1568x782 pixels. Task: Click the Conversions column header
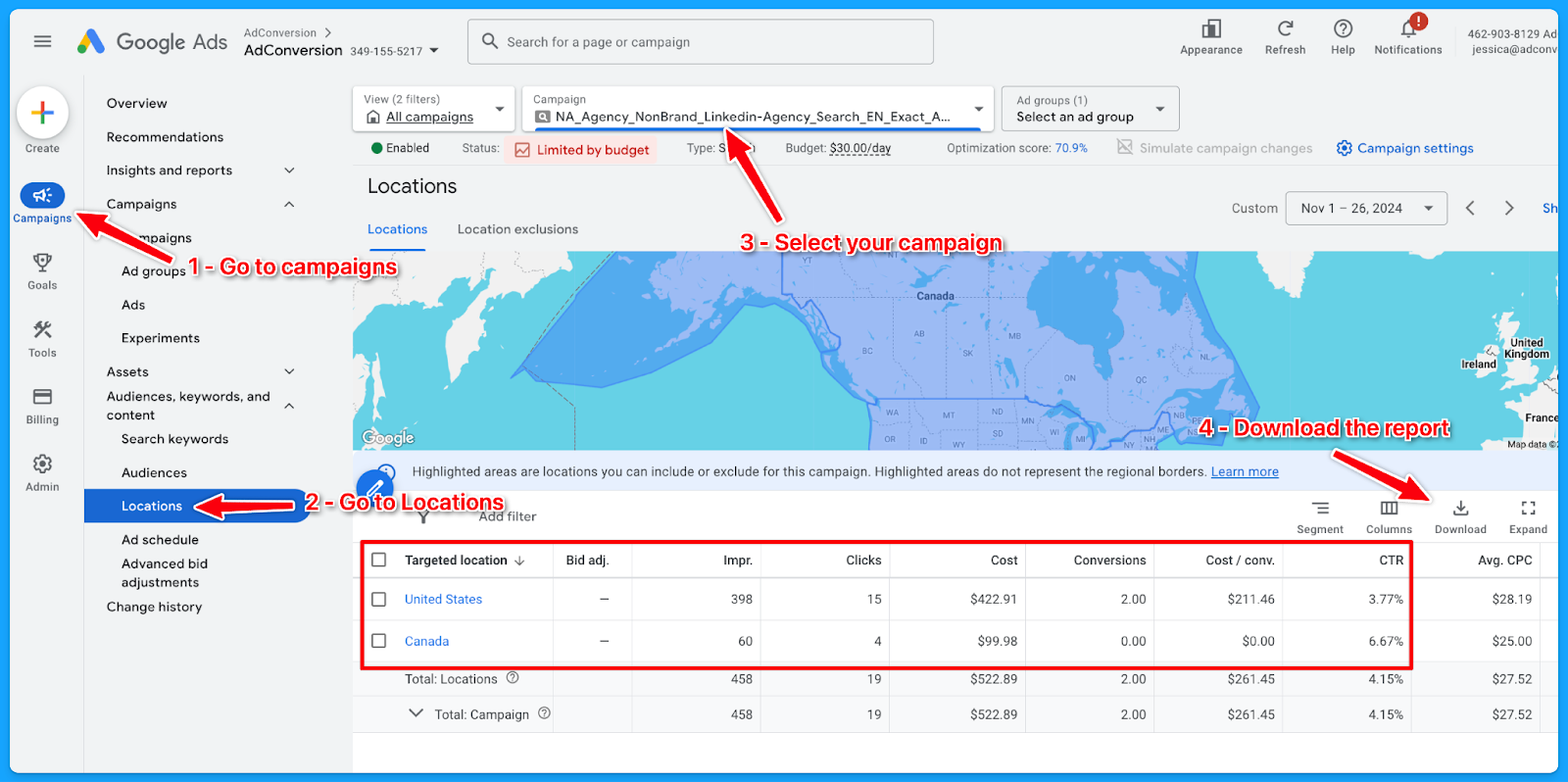1109,561
